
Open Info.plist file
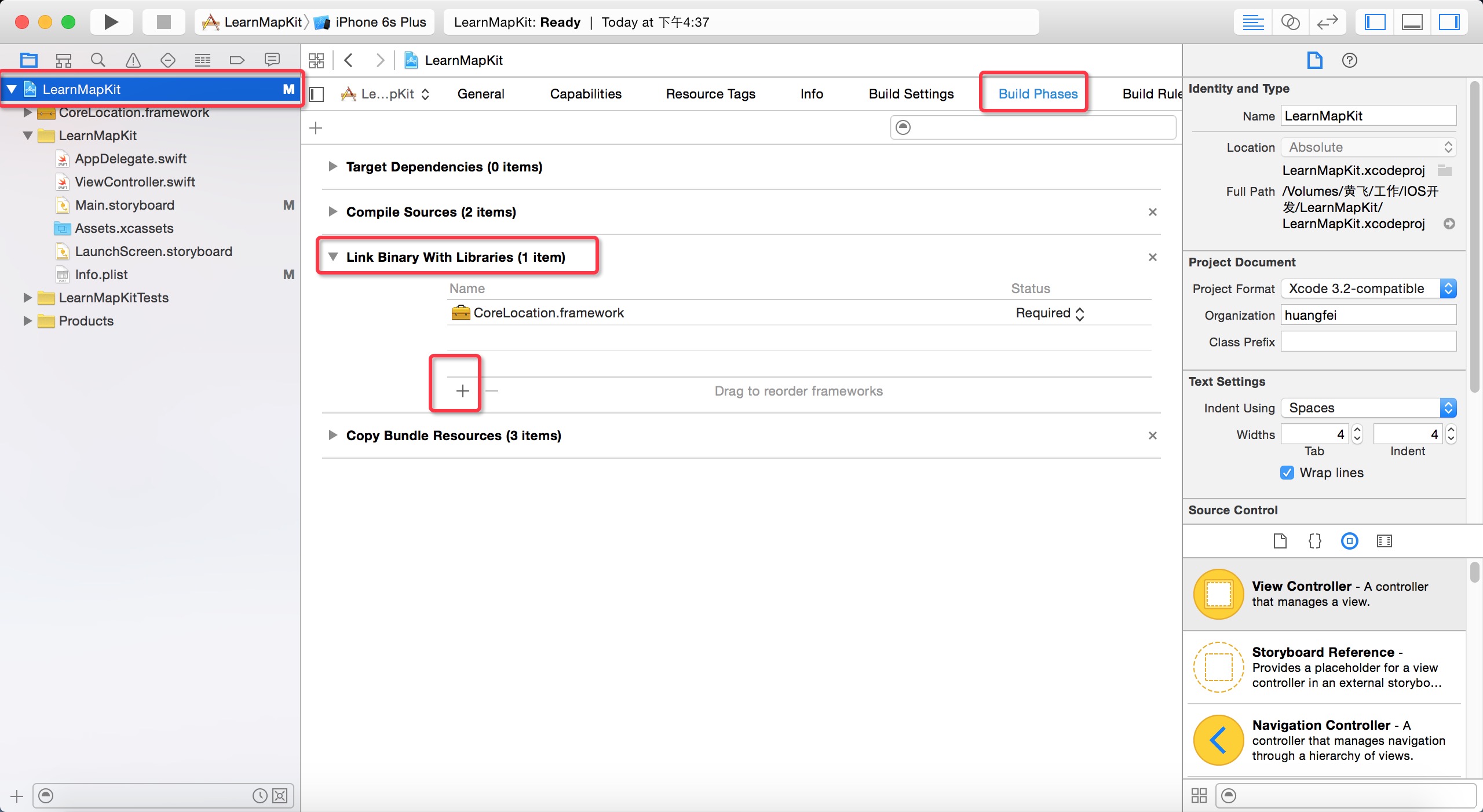click(101, 275)
